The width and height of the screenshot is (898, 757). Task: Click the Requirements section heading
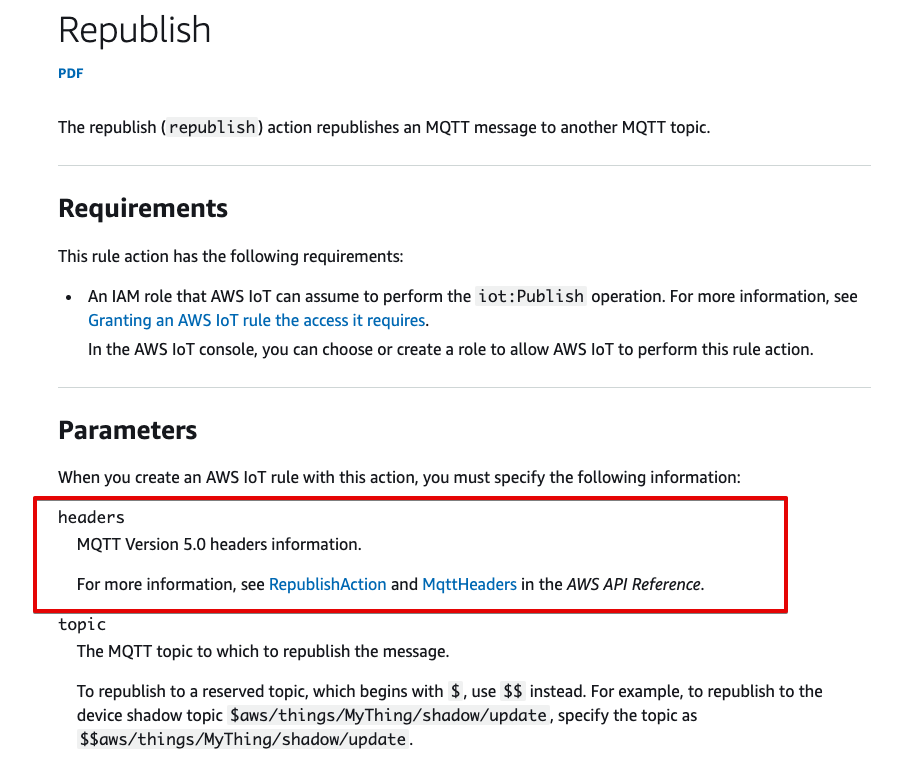click(x=143, y=208)
